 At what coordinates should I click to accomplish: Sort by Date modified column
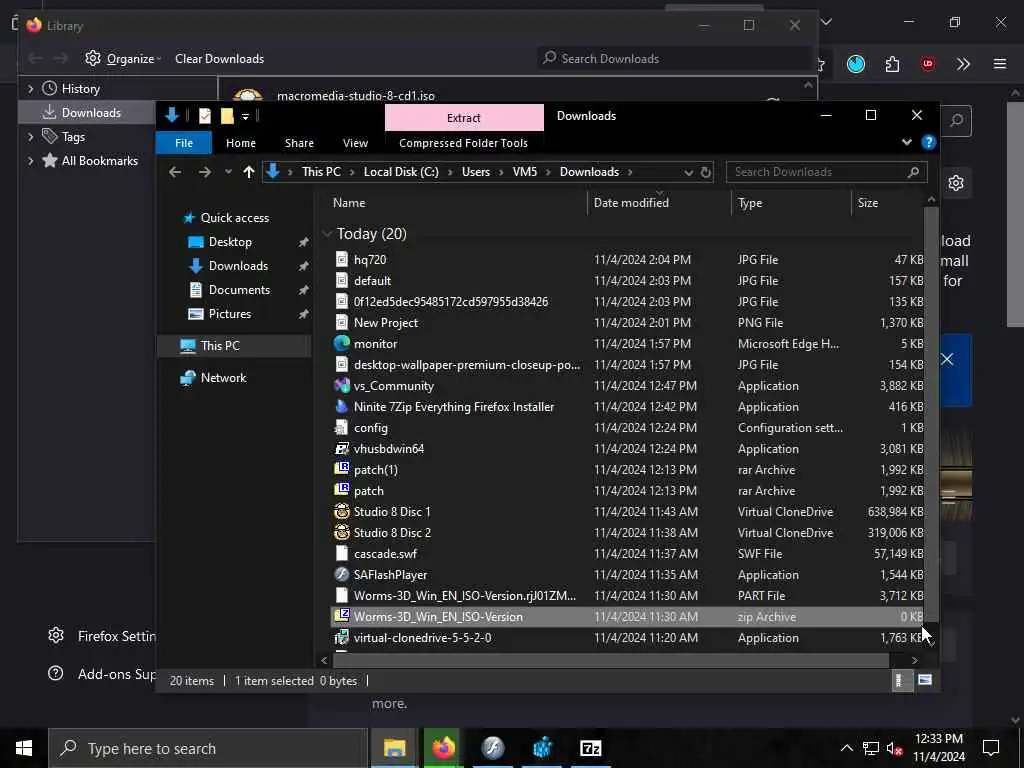point(660,203)
